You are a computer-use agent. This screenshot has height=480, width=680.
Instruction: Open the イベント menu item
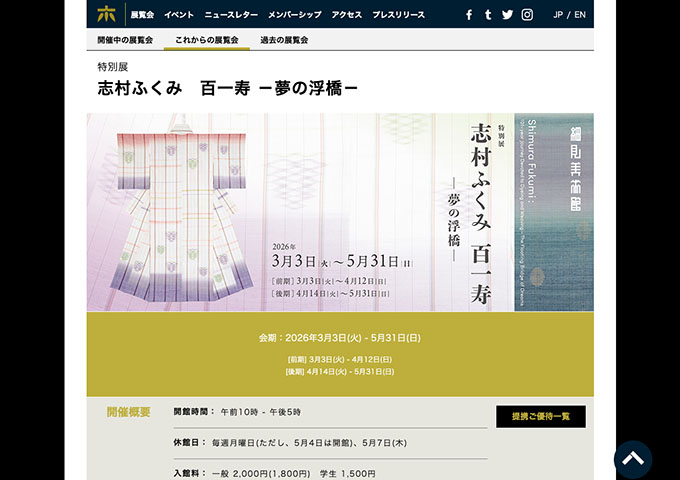[179, 15]
